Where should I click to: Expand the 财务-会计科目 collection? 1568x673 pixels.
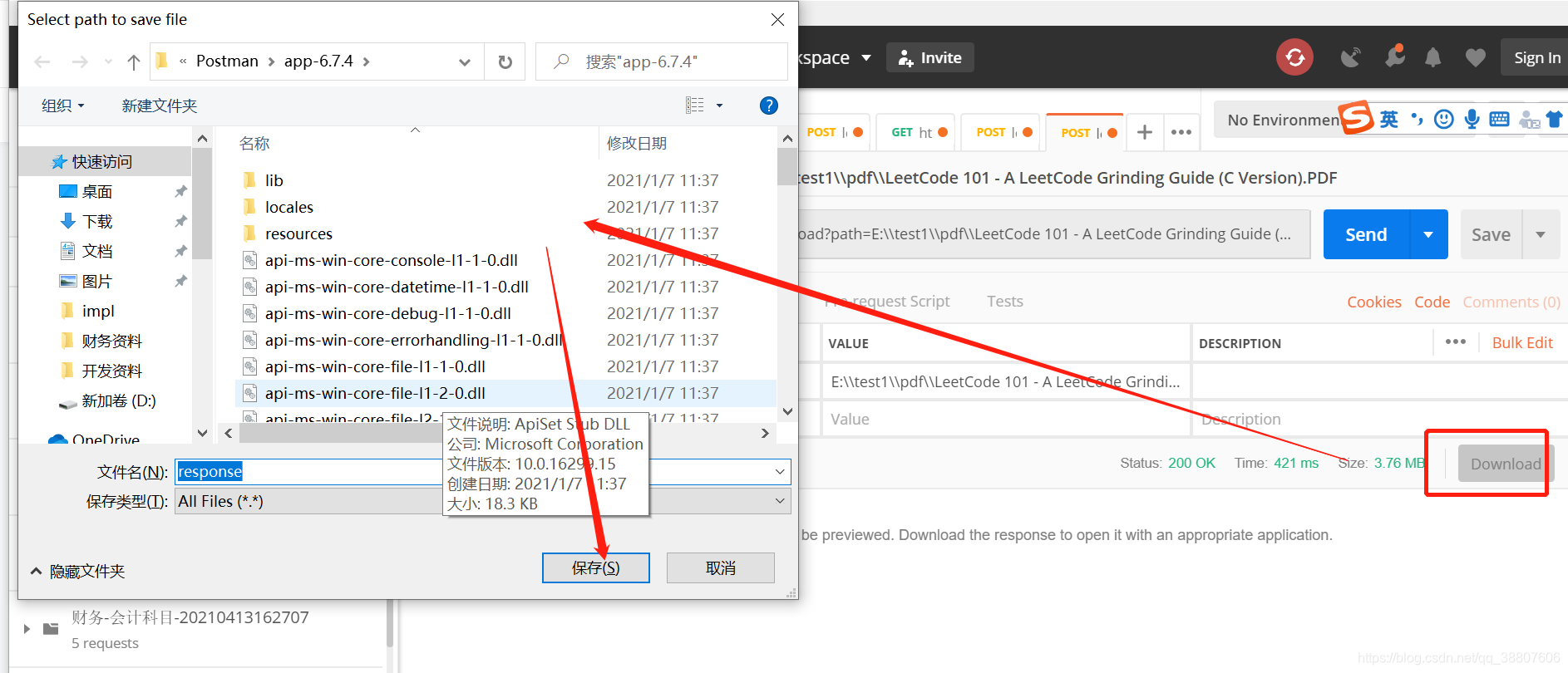(27, 629)
